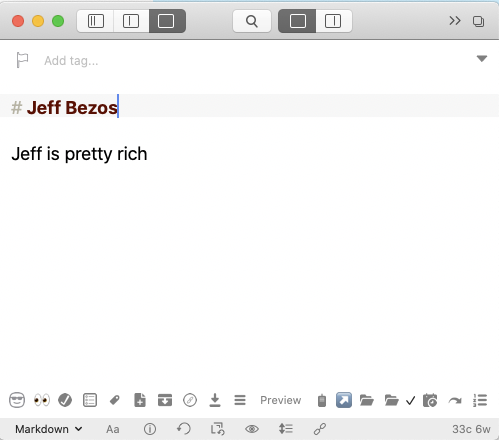Click the download arrow icon
The image size is (499, 440).
(x=215, y=400)
